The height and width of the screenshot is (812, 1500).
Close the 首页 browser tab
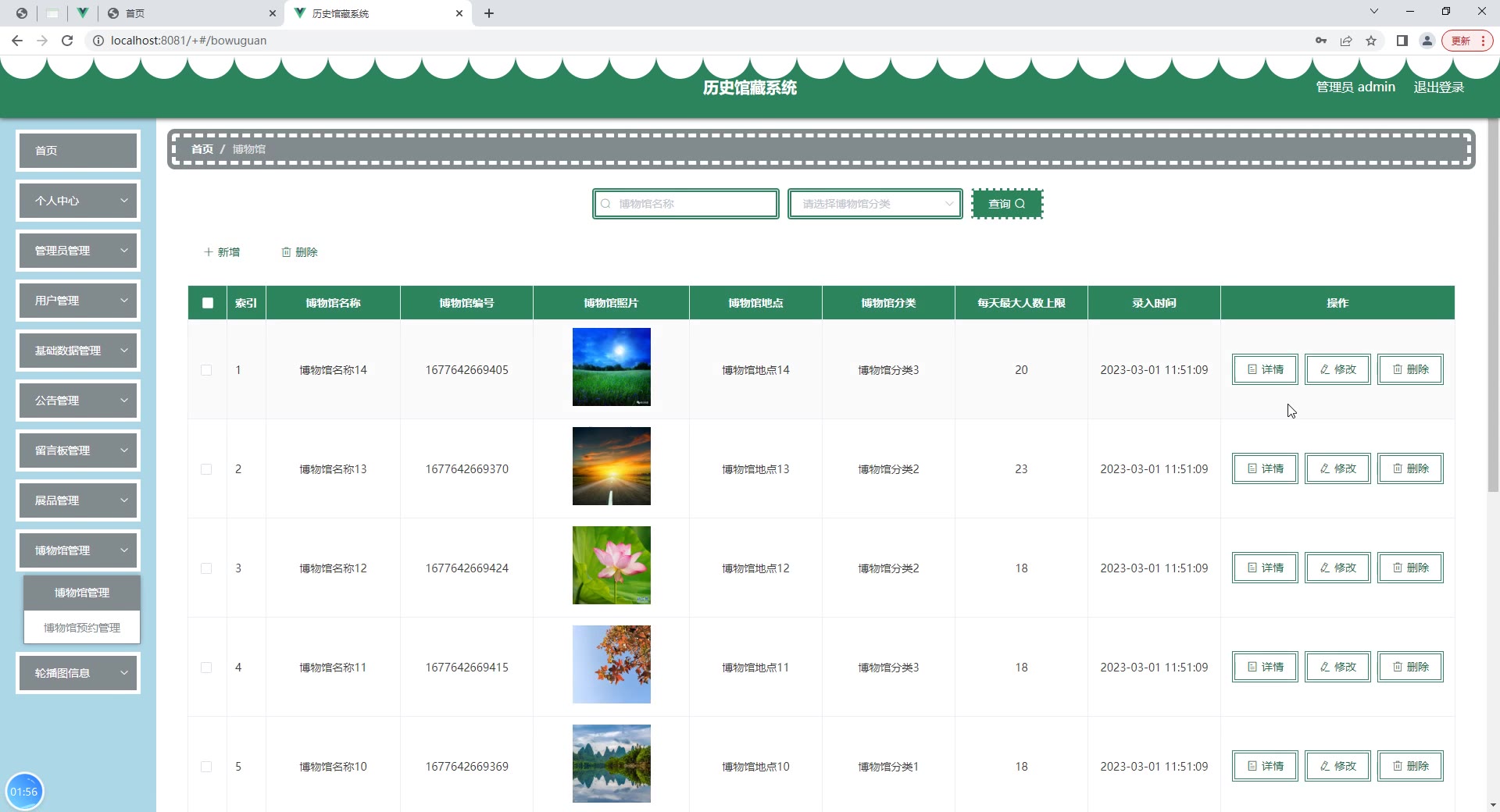pyautogui.click(x=272, y=13)
